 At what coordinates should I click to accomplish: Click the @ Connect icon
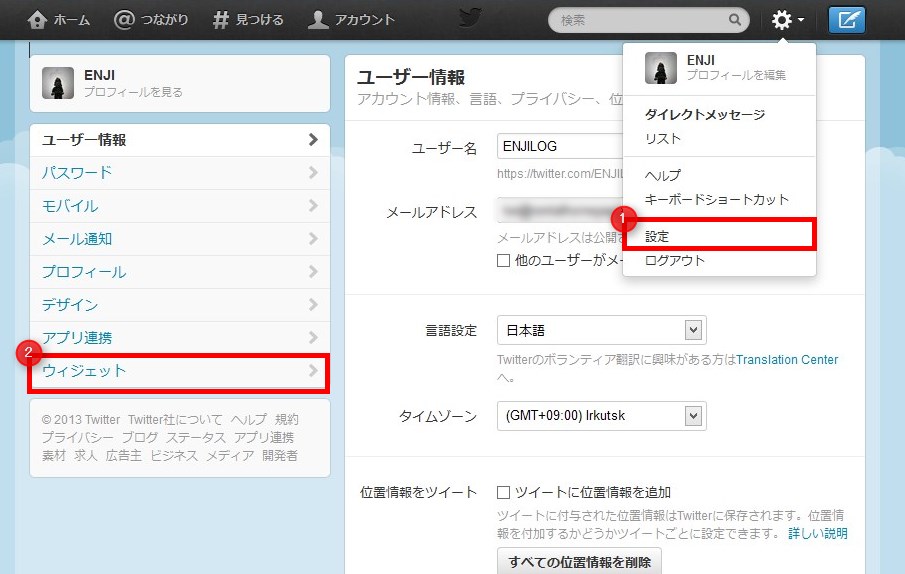click(124, 20)
